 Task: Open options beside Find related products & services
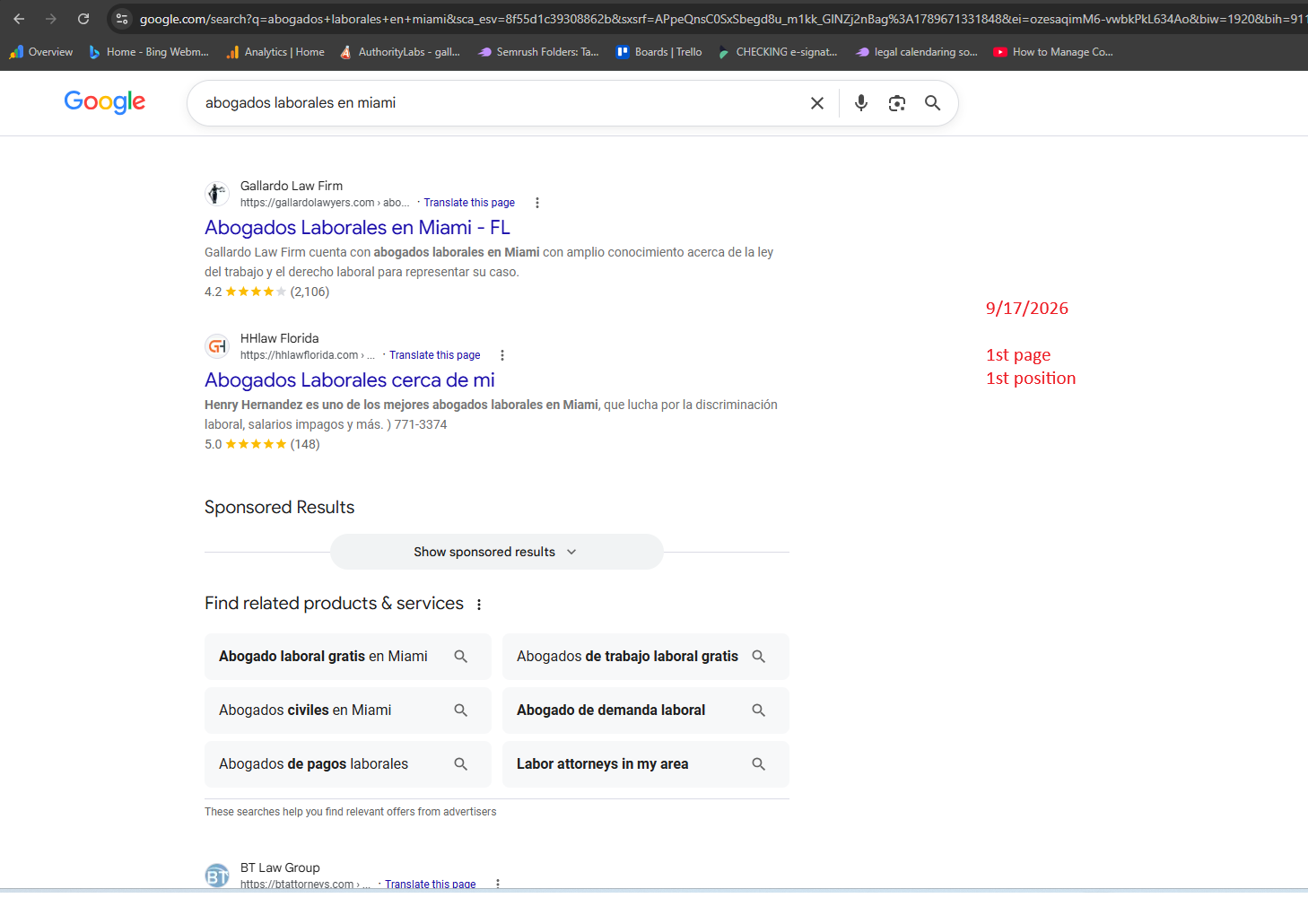tap(479, 605)
